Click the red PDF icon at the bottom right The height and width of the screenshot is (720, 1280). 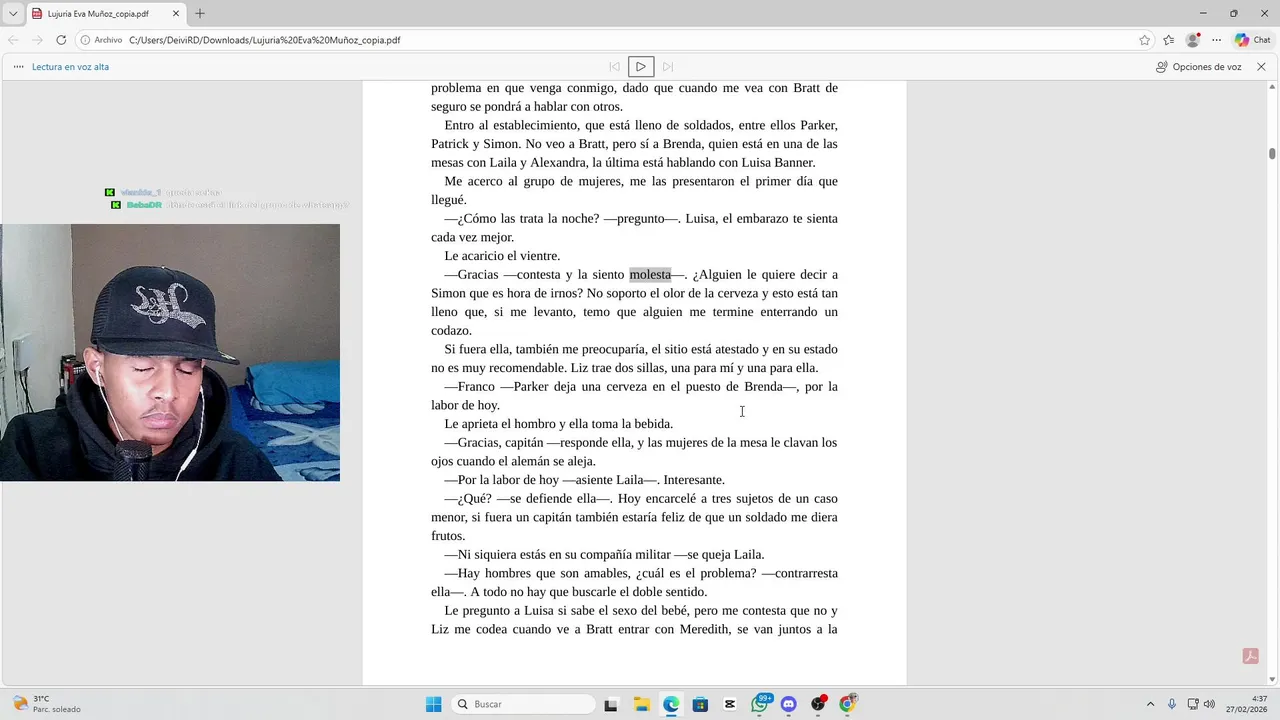1250,656
